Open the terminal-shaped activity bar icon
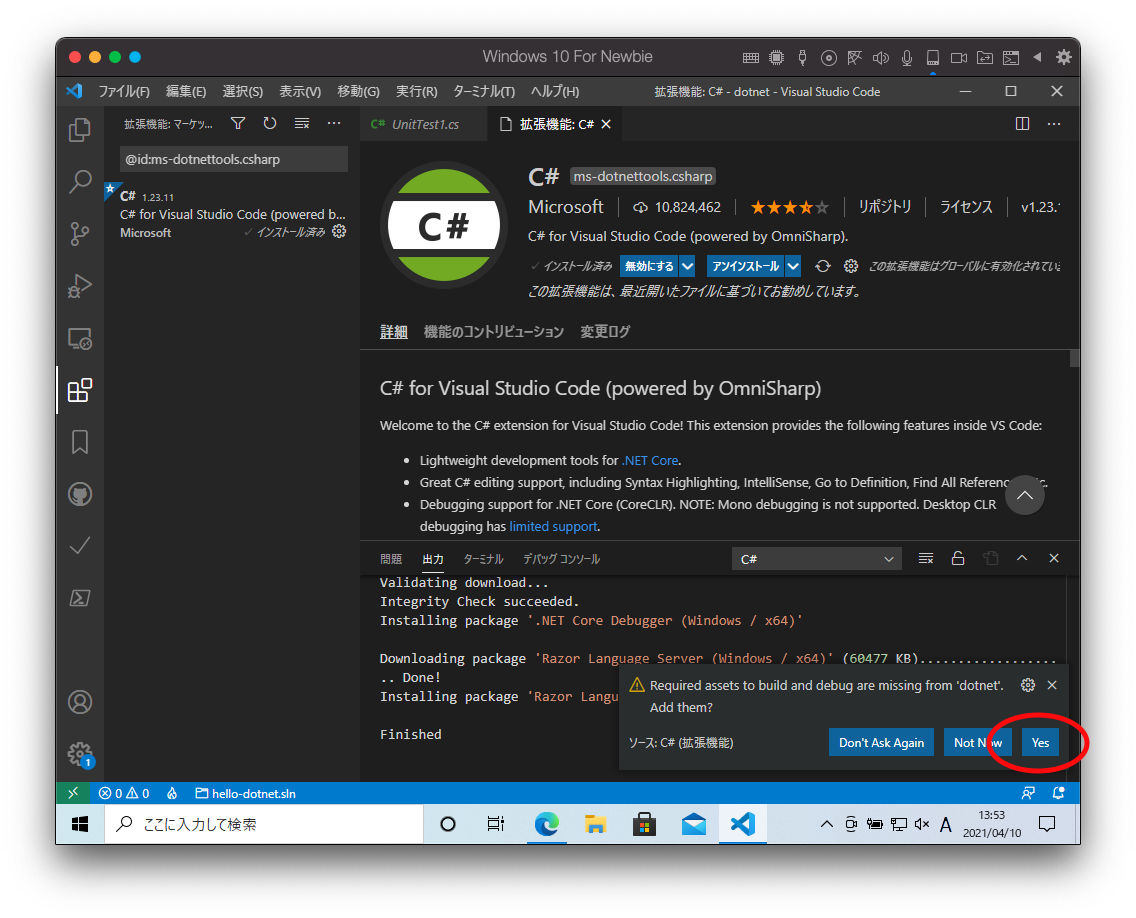Image resolution: width=1136 pixels, height=918 pixels. (x=80, y=598)
